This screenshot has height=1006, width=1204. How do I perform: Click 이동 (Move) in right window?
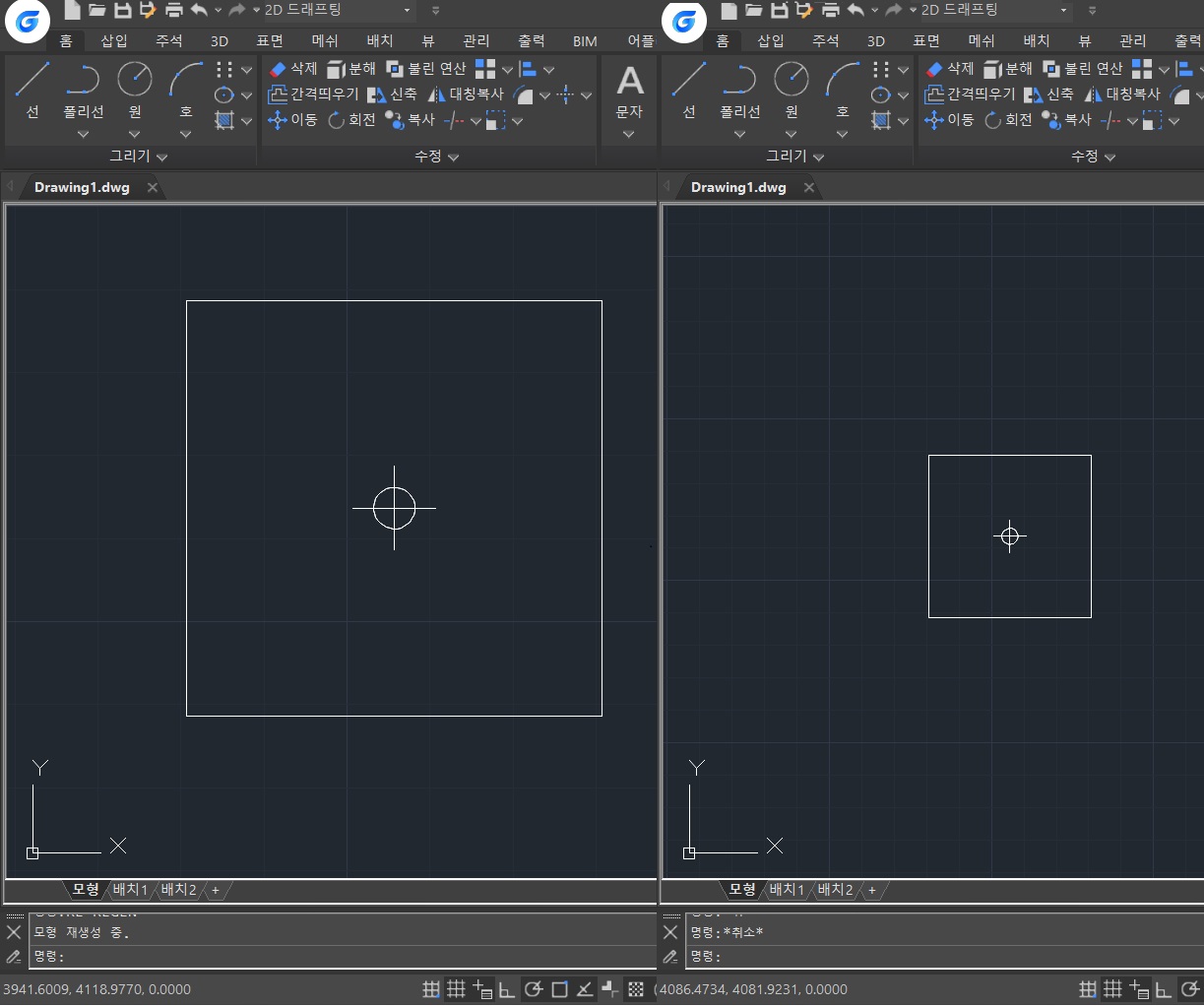pos(949,120)
